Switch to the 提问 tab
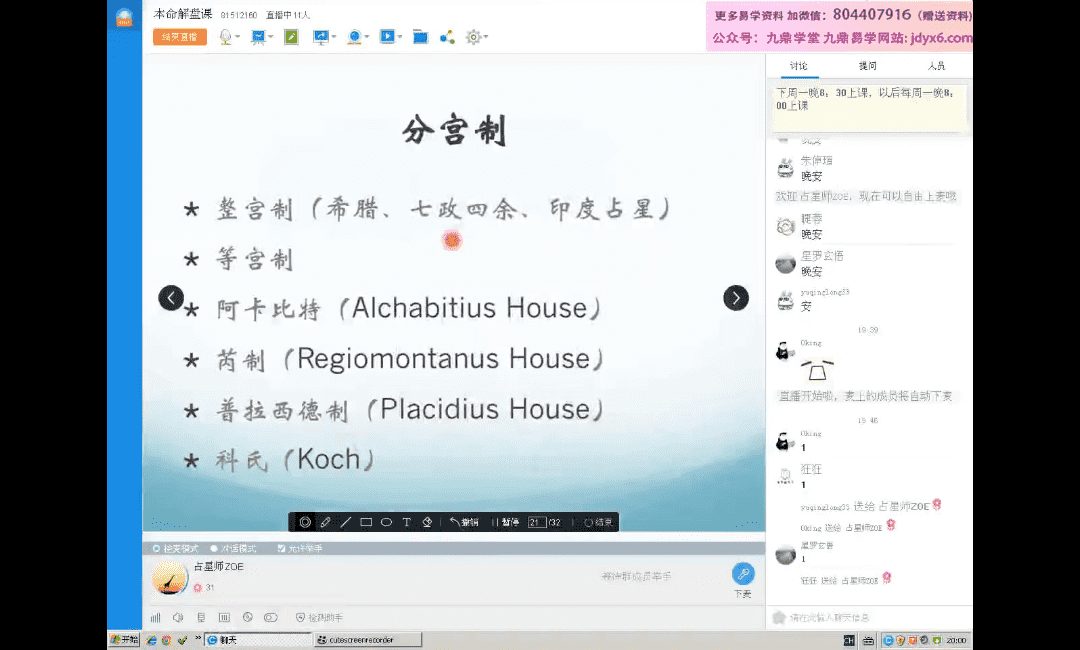1080x650 pixels. tap(867, 66)
